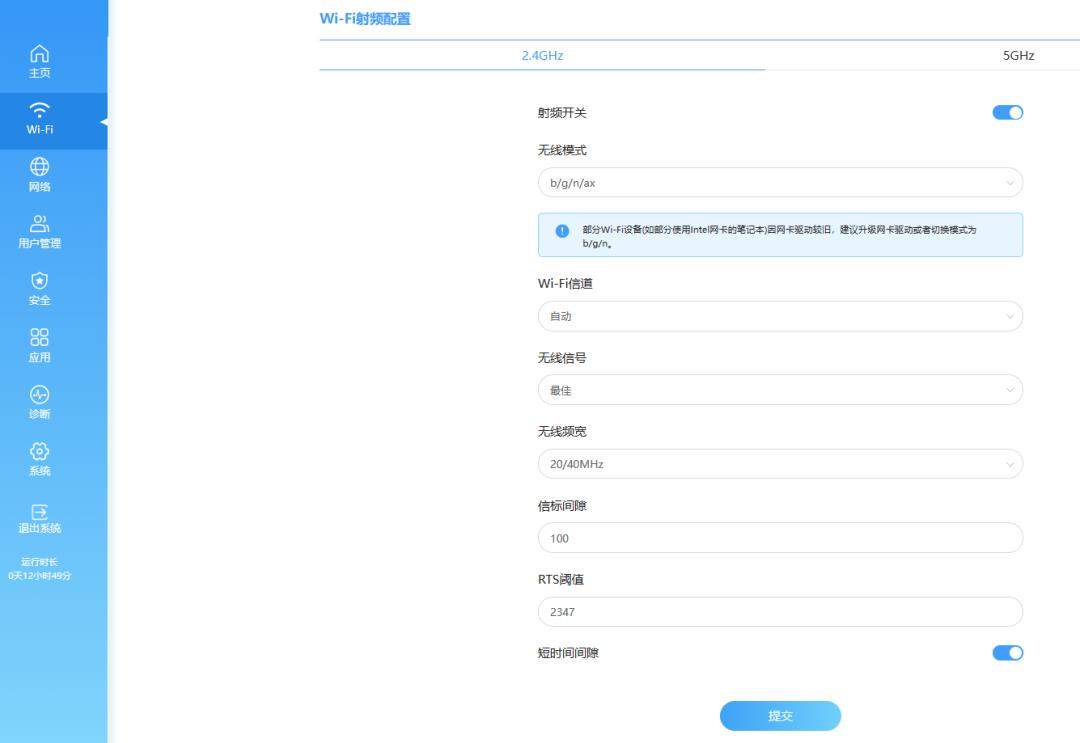Disable the 射频开关 RF switch toggle
Viewport: 1080px width, 743px height.
point(1007,112)
